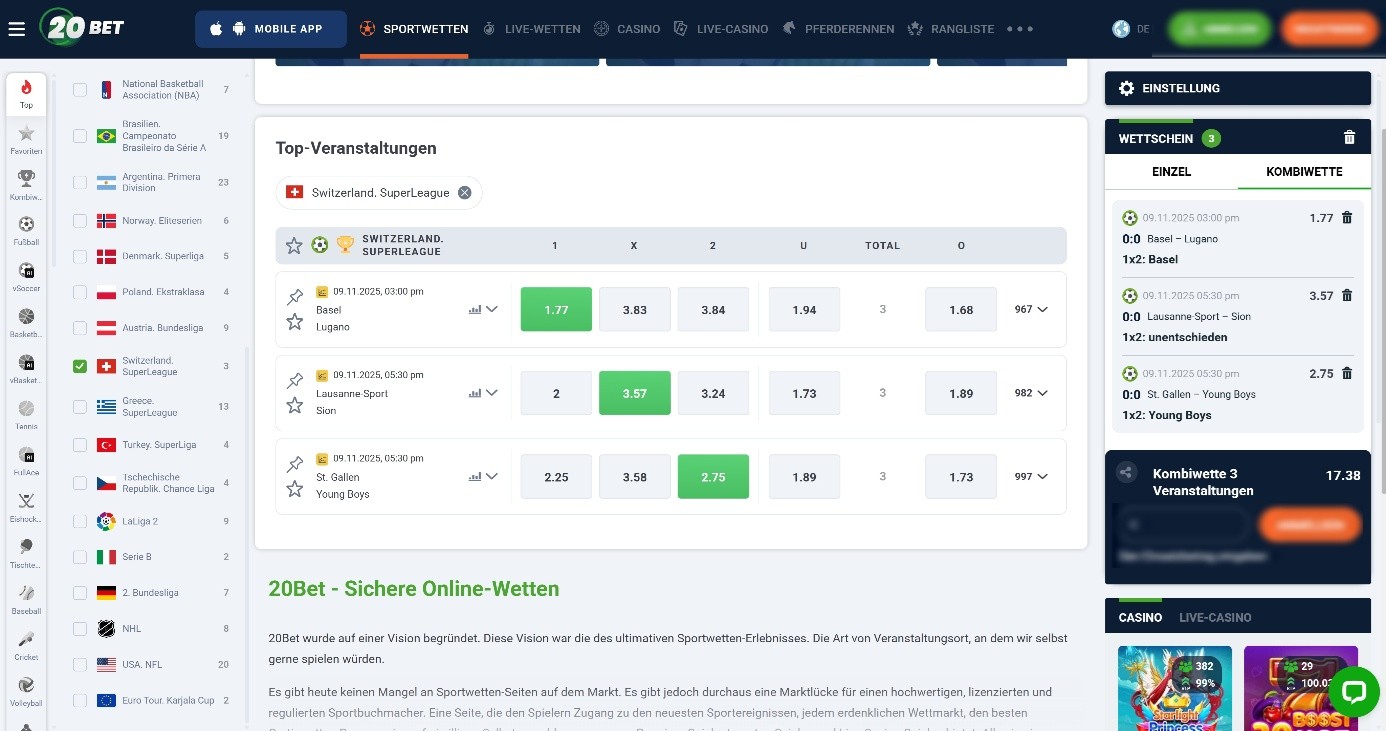The width and height of the screenshot is (1386, 731).
Task: Select odds 3.83 draw for Basel vs Lugano
Action: [x=634, y=310]
